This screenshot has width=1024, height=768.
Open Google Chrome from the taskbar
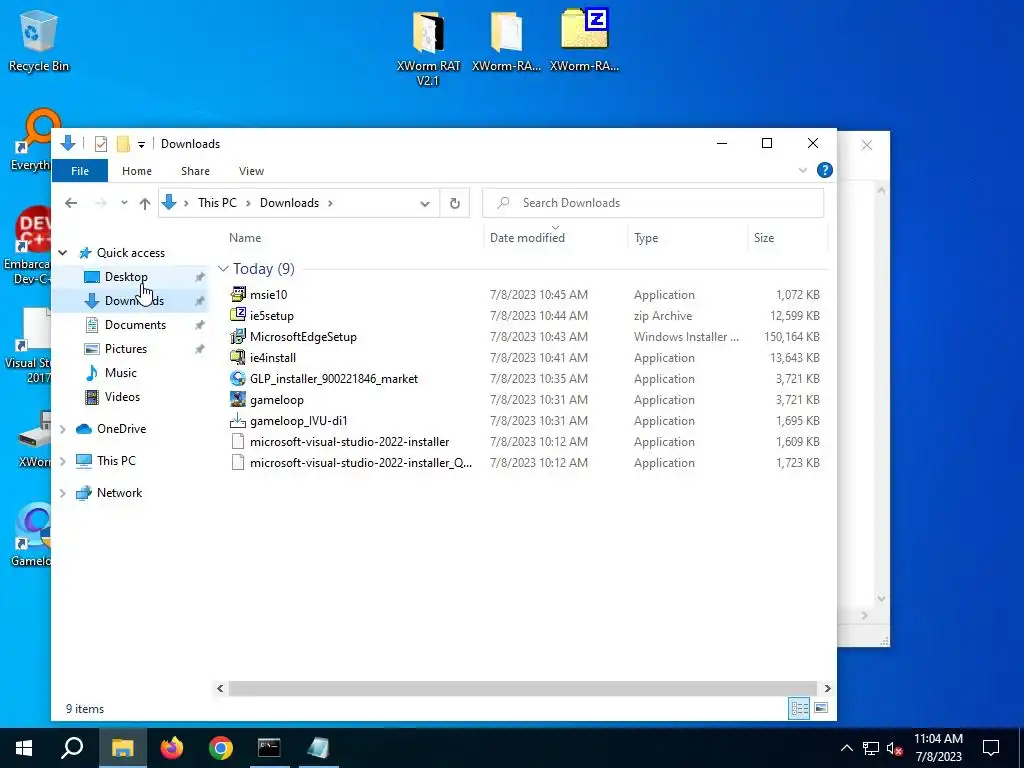[221, 748]
